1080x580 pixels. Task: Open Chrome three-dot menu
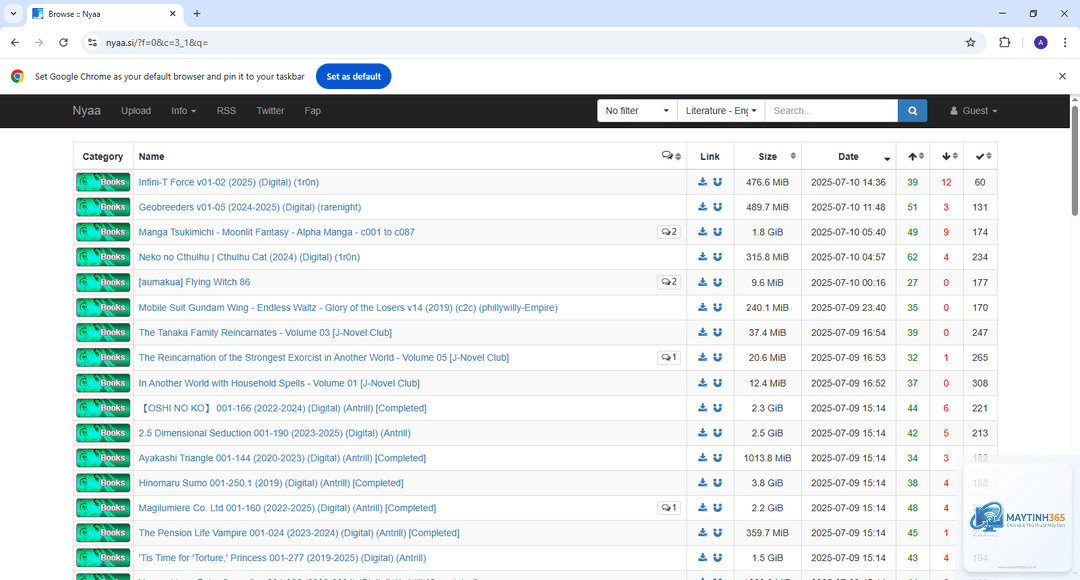click(x=1065, y=43)
